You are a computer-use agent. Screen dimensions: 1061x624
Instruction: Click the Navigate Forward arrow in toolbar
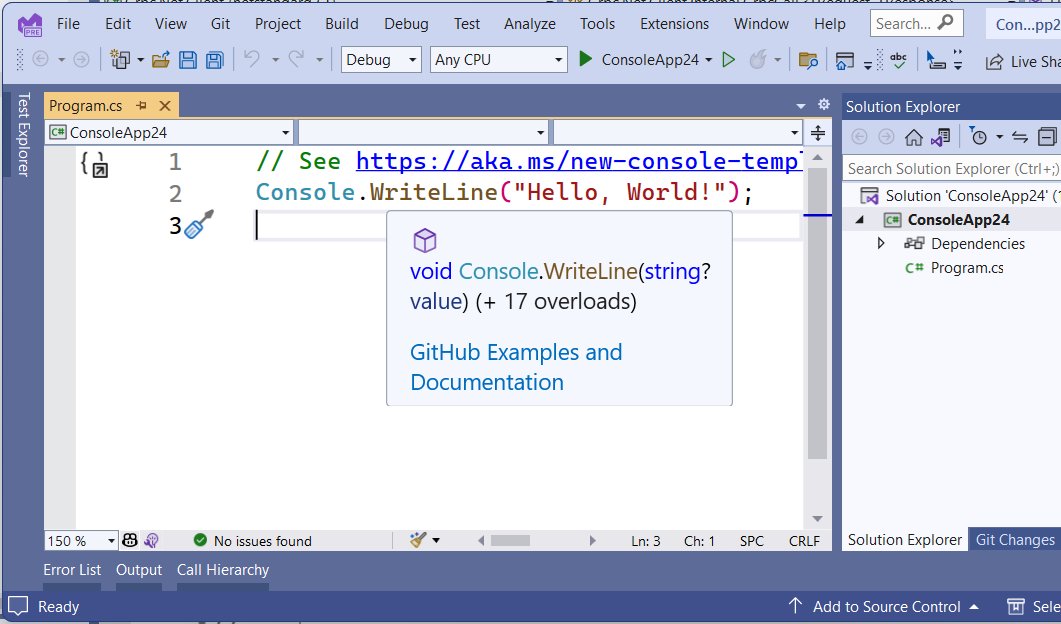tap(81, 60)
